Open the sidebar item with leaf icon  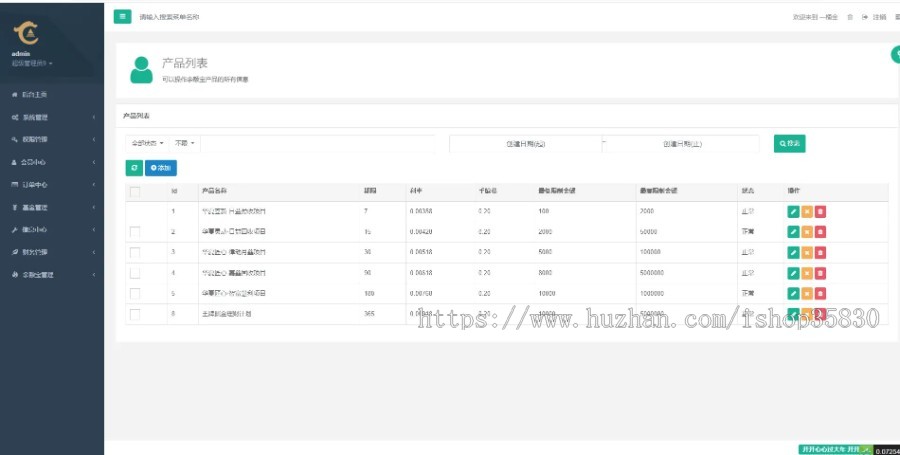click(52, 252)
